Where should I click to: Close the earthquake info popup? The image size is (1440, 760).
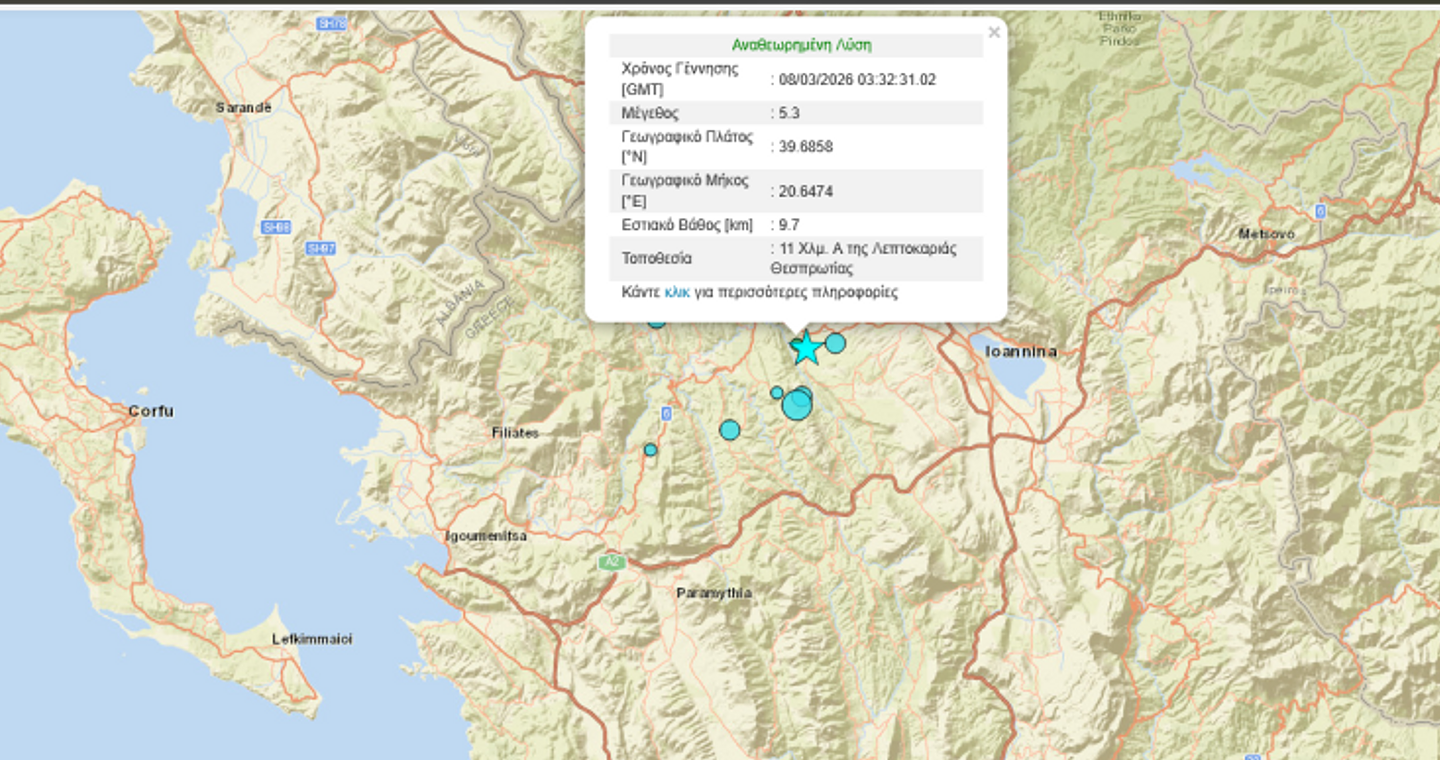pyautogui.click(x=993, y=33)
